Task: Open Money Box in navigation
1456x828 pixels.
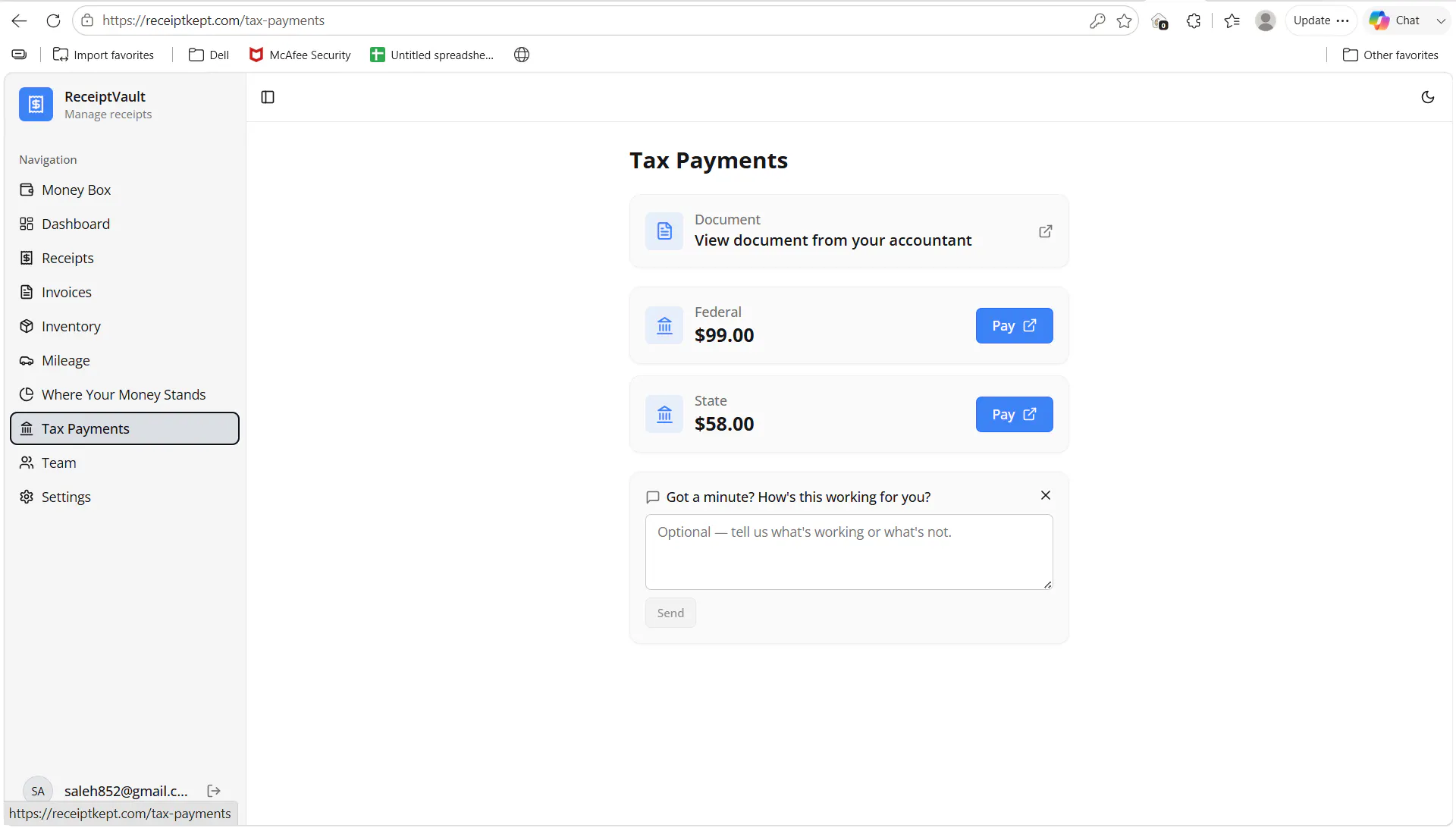Action: tap(125, 190)
